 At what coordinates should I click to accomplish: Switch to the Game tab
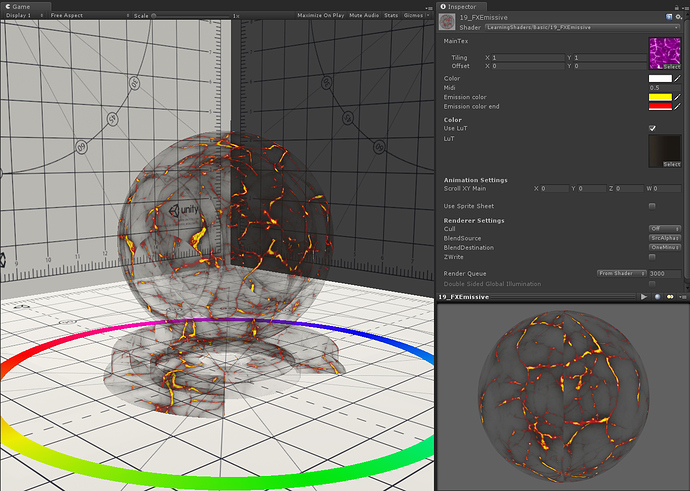coord(26,7)
